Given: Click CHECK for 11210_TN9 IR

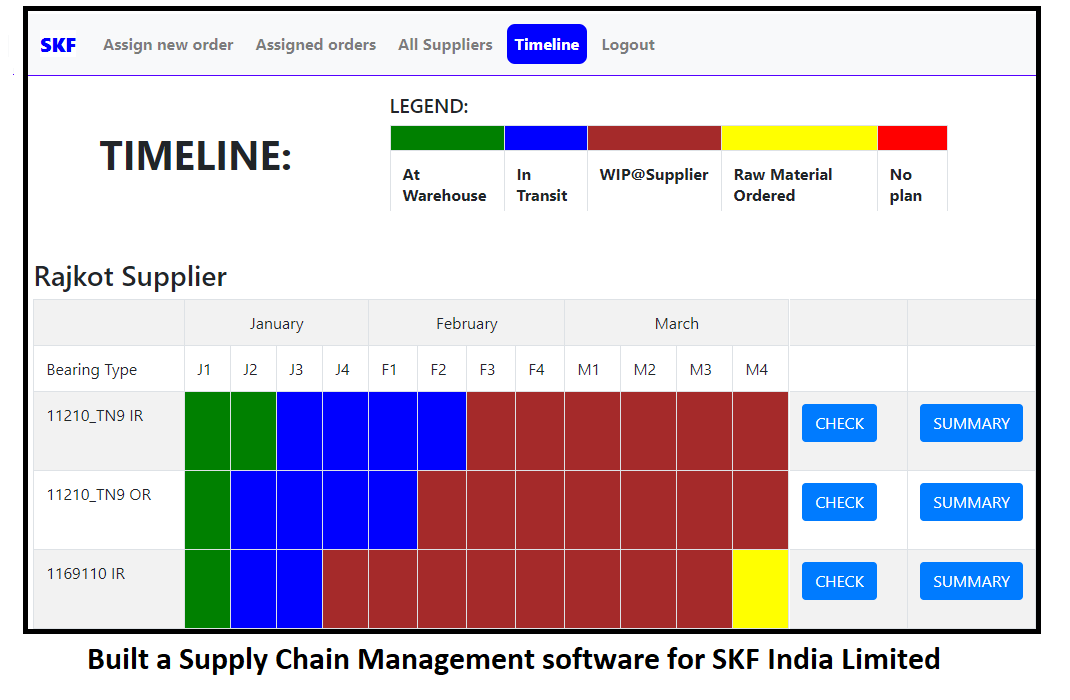Looking at the screenshot, I should tap(839, 423).
